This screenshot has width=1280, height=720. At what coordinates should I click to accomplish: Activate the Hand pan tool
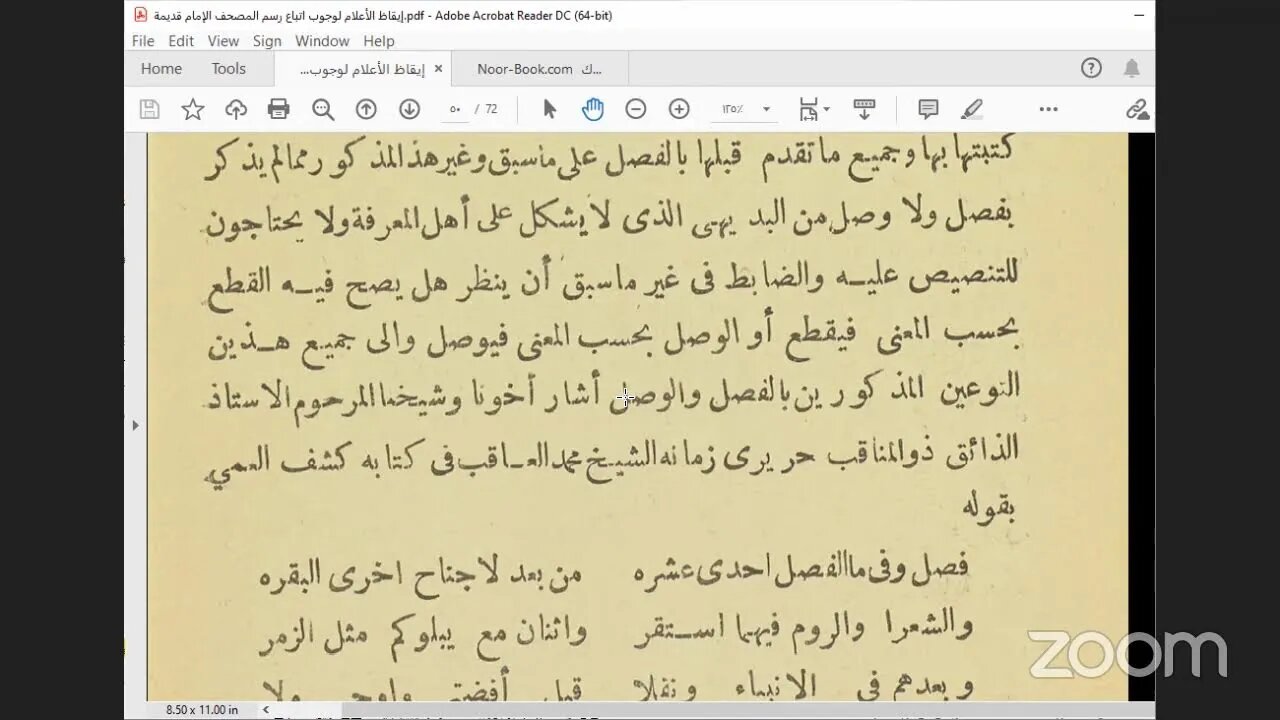pos(593,109)
